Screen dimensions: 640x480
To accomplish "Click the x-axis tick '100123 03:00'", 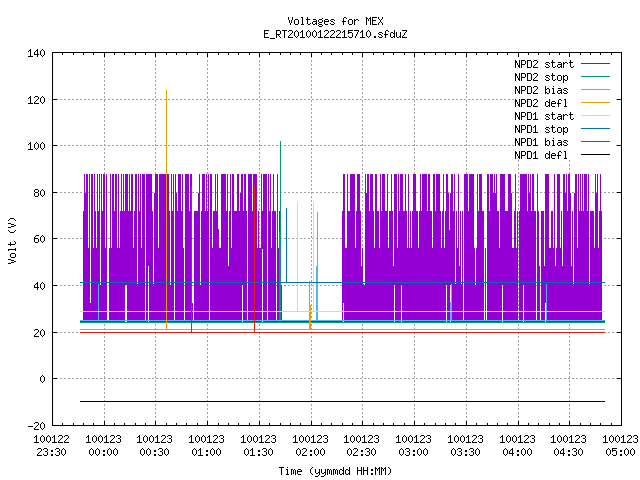I will coord(413,446).
